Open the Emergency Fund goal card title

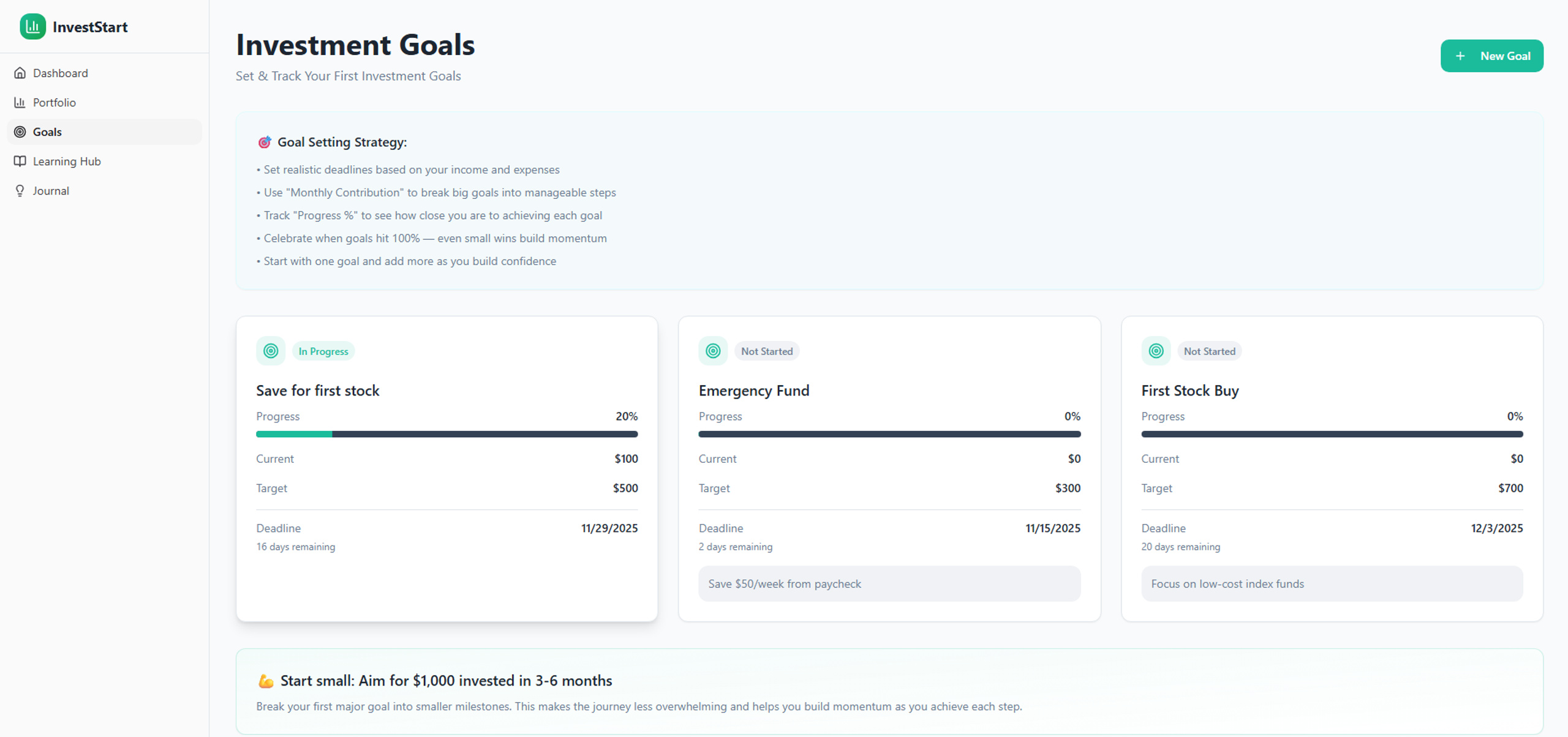753,391
